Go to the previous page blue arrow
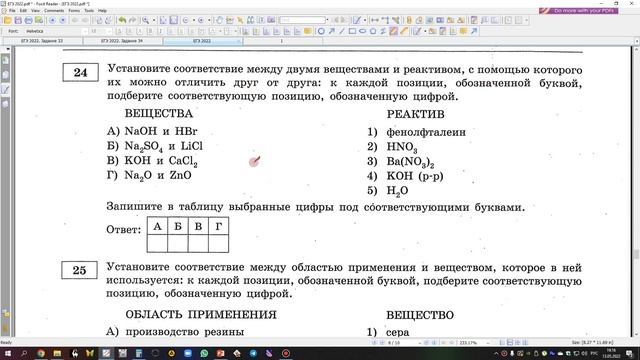Viewport: 640px width, 360px height. coord(52,20)
